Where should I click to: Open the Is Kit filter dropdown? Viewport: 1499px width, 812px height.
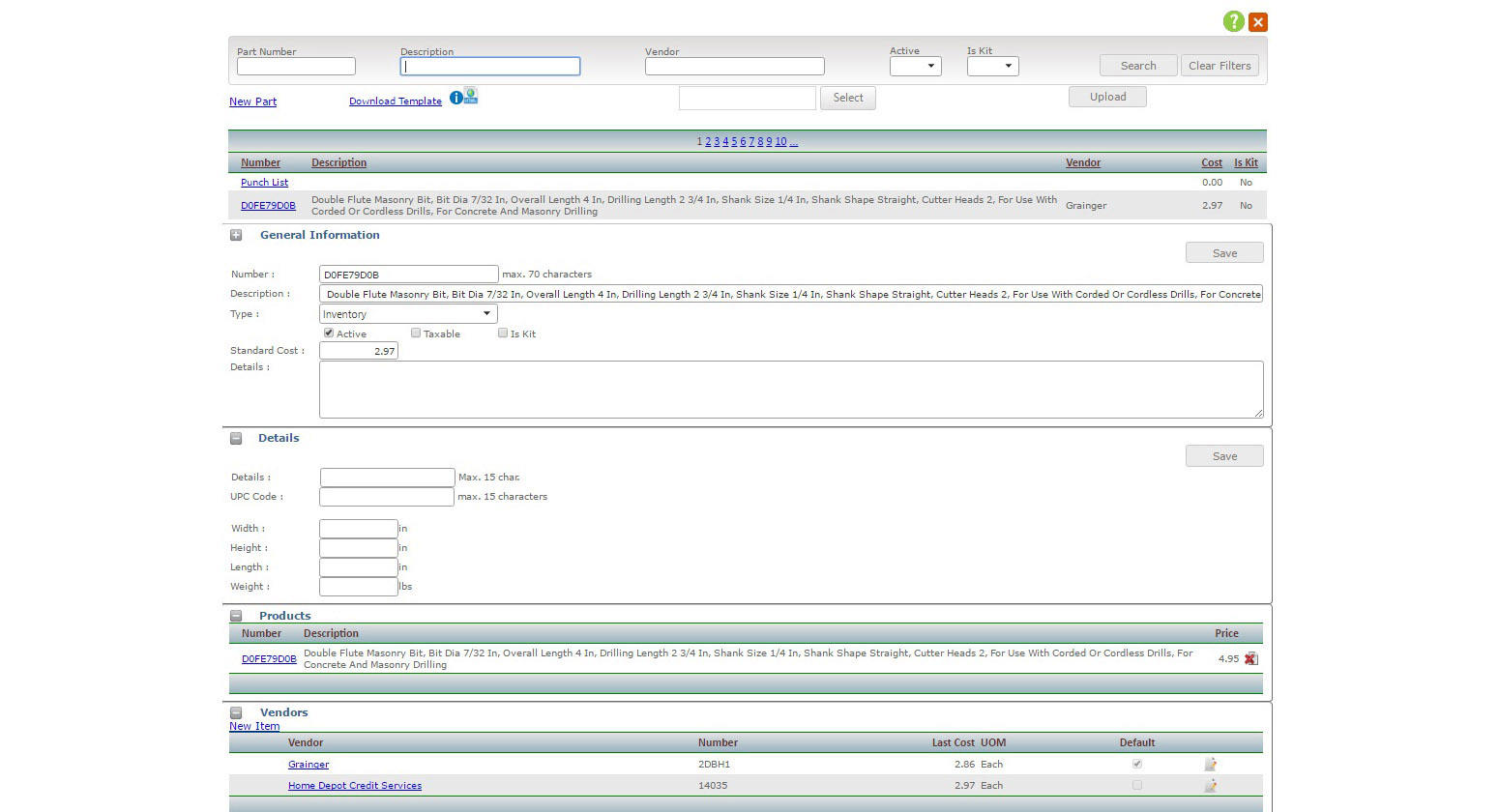(992, 67)
